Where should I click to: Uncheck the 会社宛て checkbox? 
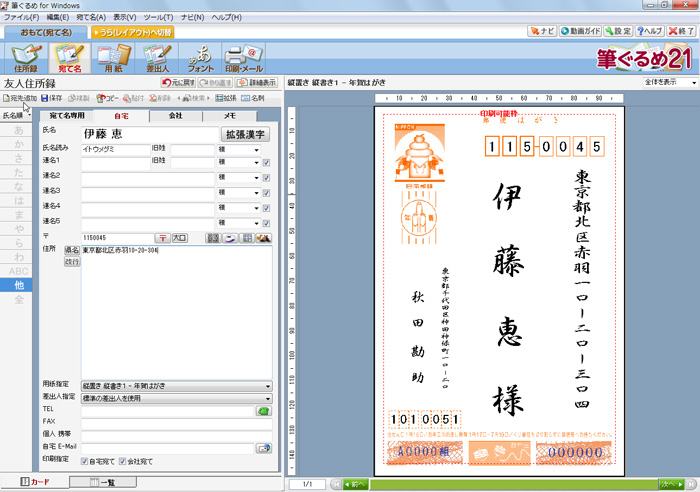coord(124,462)
